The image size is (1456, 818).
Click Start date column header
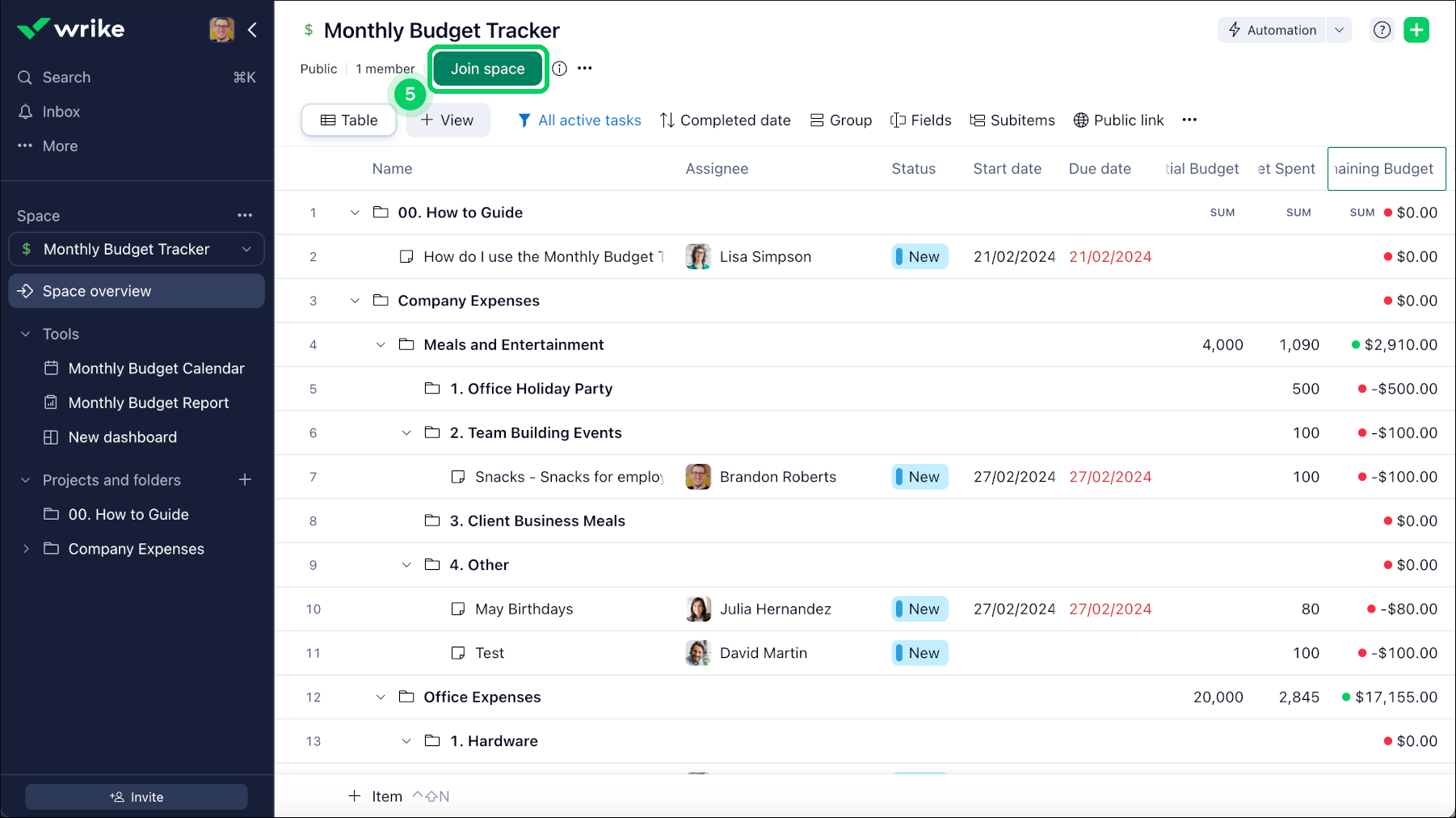[x=1008, y=169]
